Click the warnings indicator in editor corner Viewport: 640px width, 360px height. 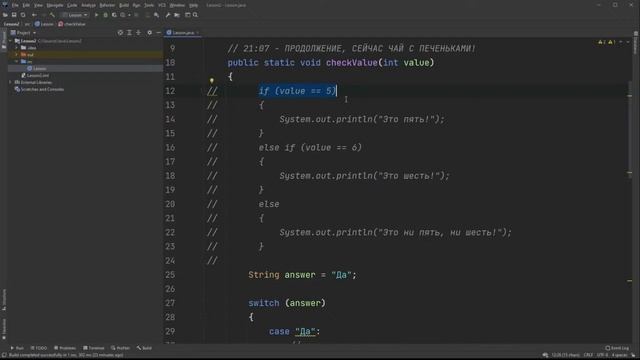607,42
